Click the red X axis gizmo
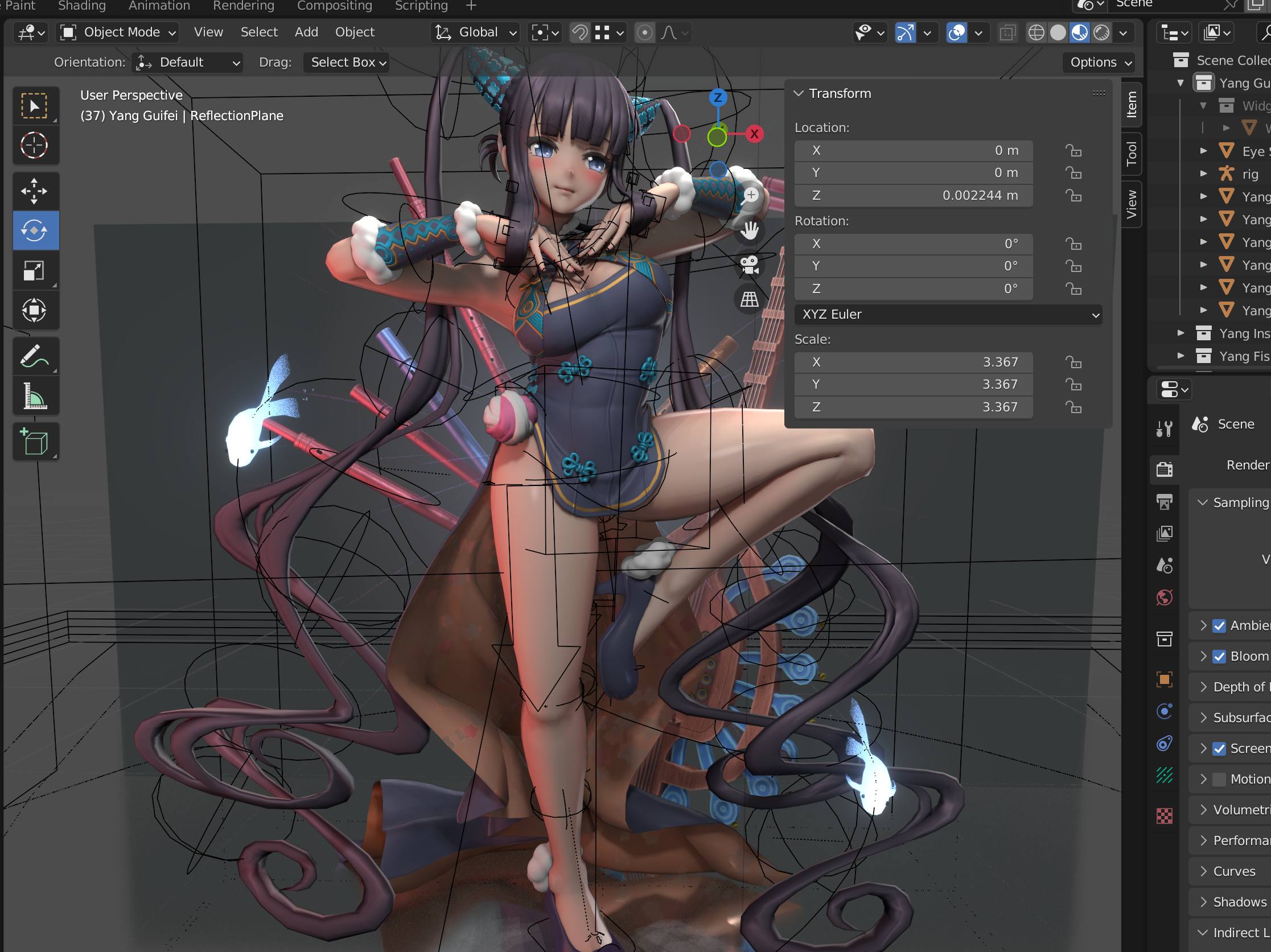The height and width of the screenshot is (952, 1271). 754,134
